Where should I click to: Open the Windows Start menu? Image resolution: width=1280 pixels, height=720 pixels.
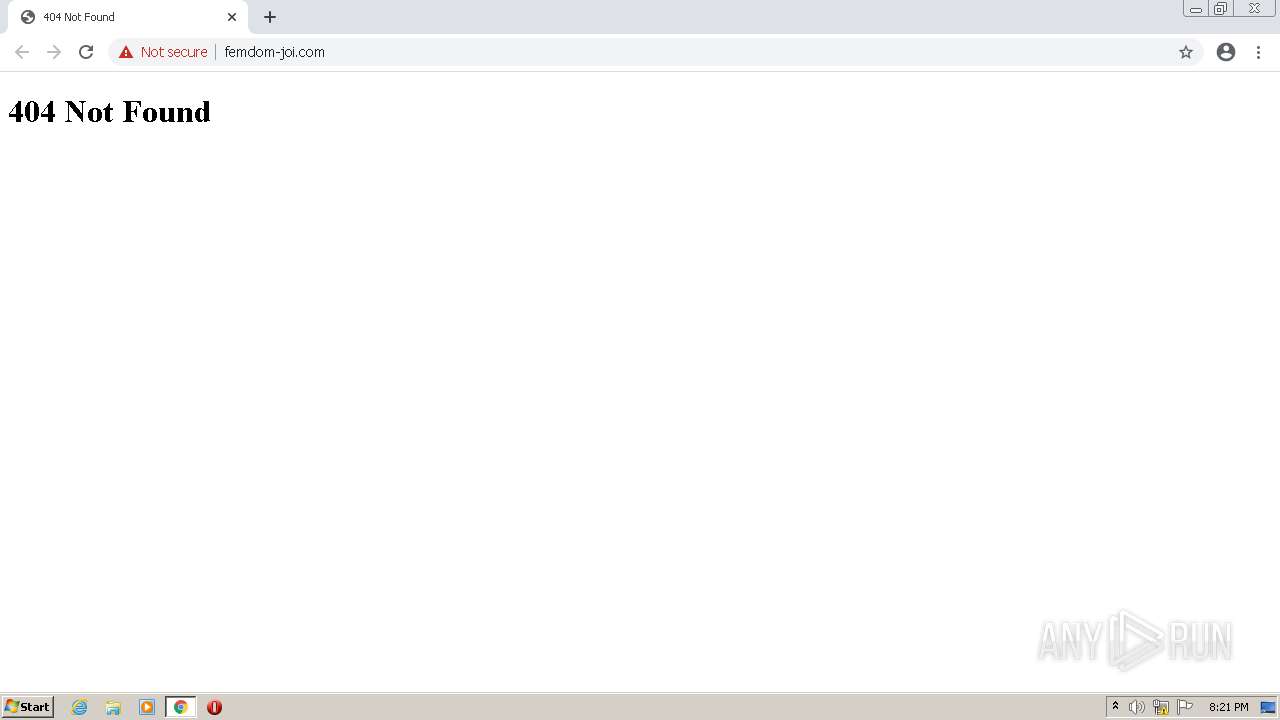click(27, 707)
